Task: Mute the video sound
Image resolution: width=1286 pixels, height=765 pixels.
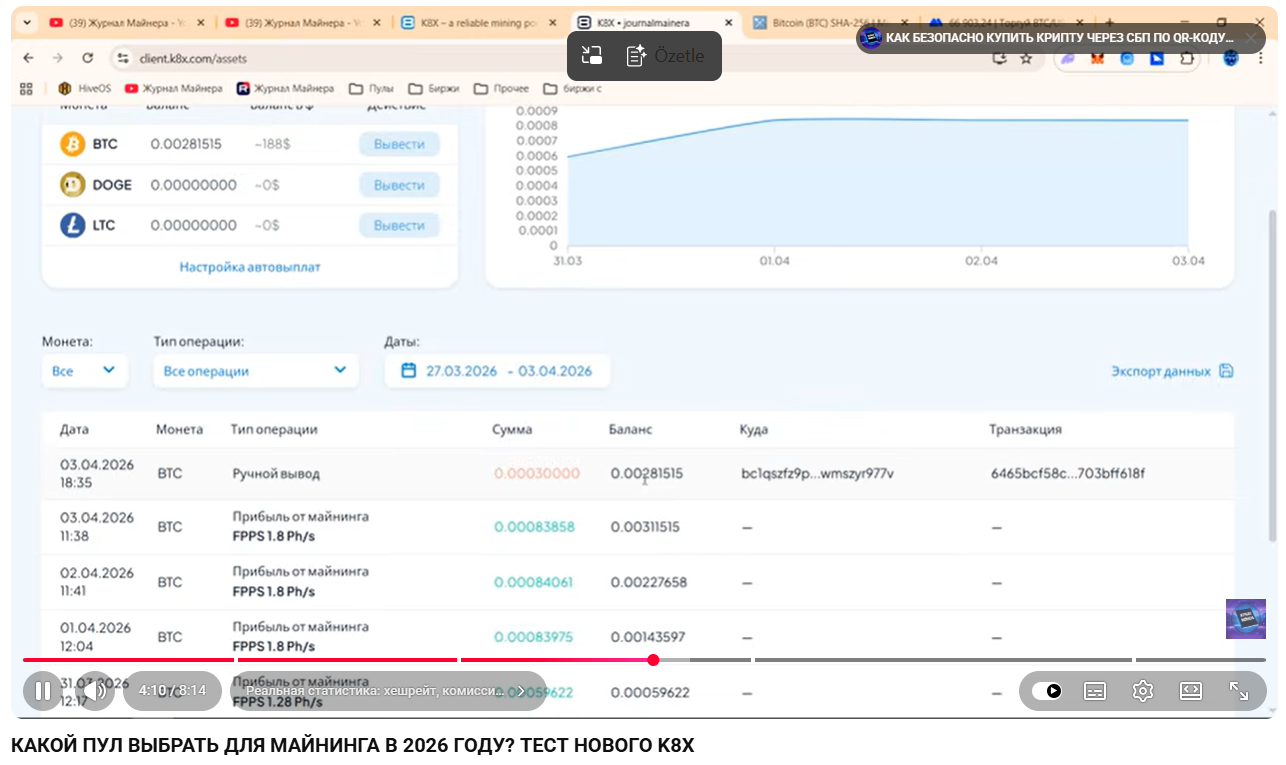Action: click(x=95, y=691)
